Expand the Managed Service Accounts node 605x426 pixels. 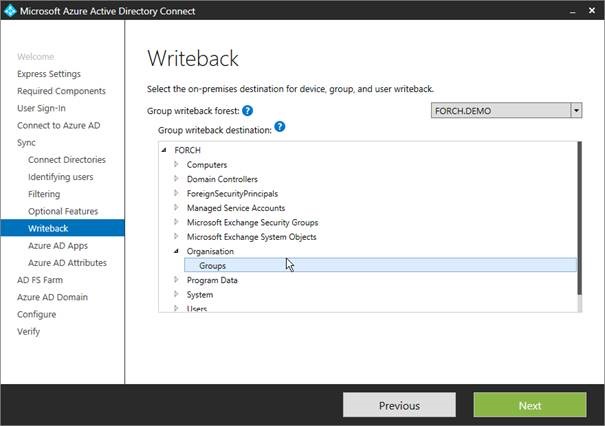pyautogui.click(x=176, y=208)
